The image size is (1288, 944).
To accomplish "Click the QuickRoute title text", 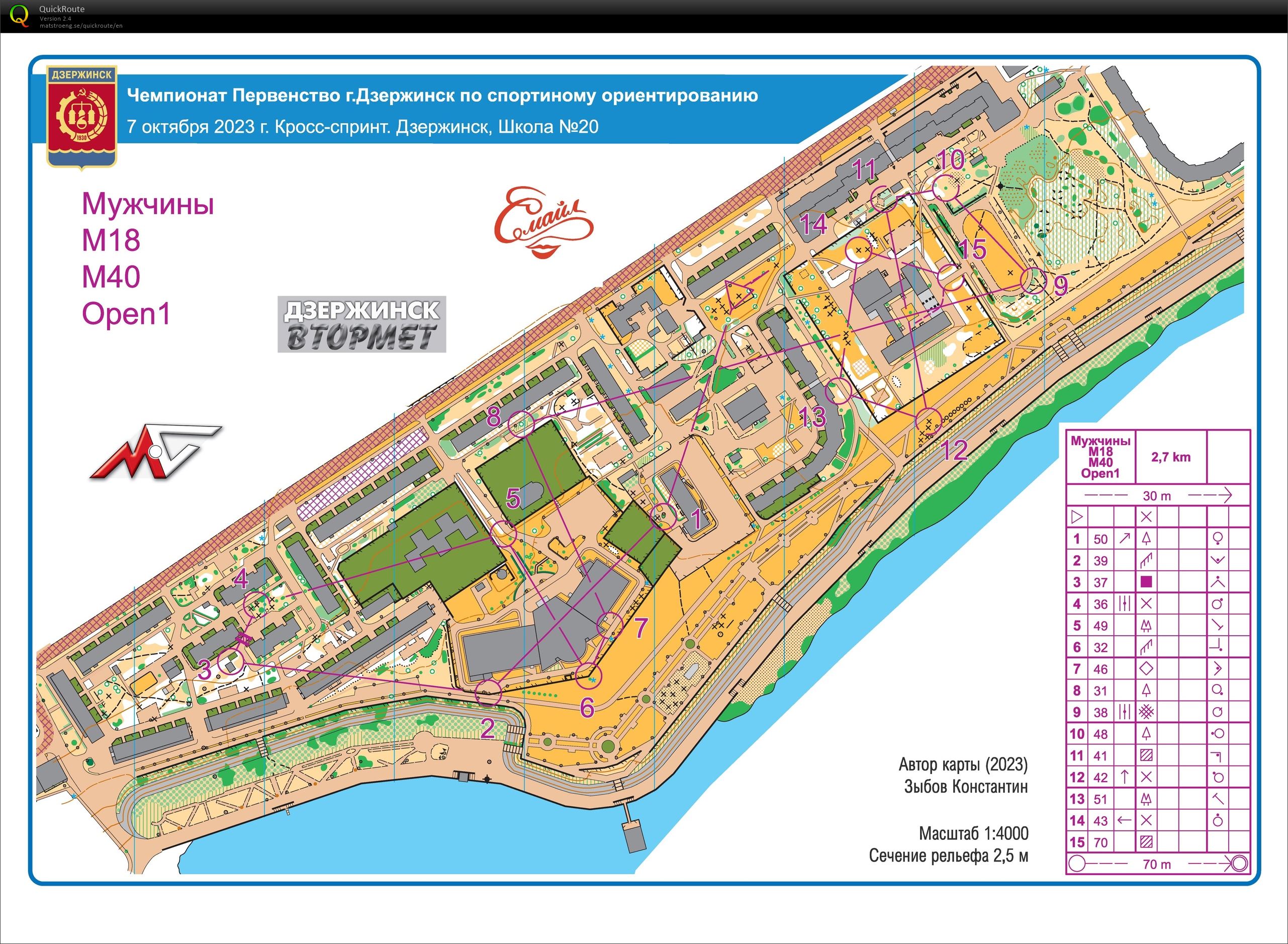I will [x=62, y=9].
